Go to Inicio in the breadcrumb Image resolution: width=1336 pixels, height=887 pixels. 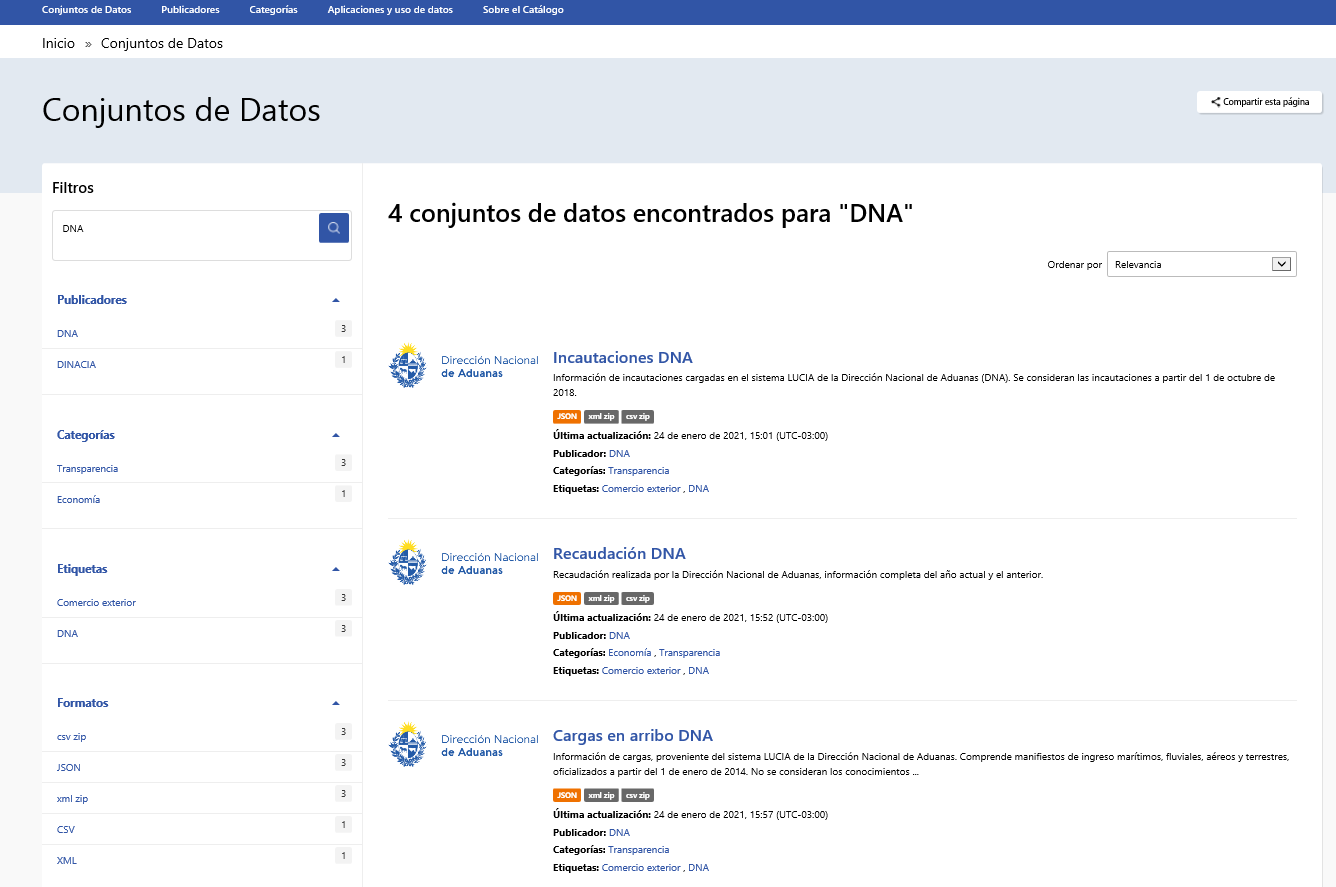coord(58,44)
